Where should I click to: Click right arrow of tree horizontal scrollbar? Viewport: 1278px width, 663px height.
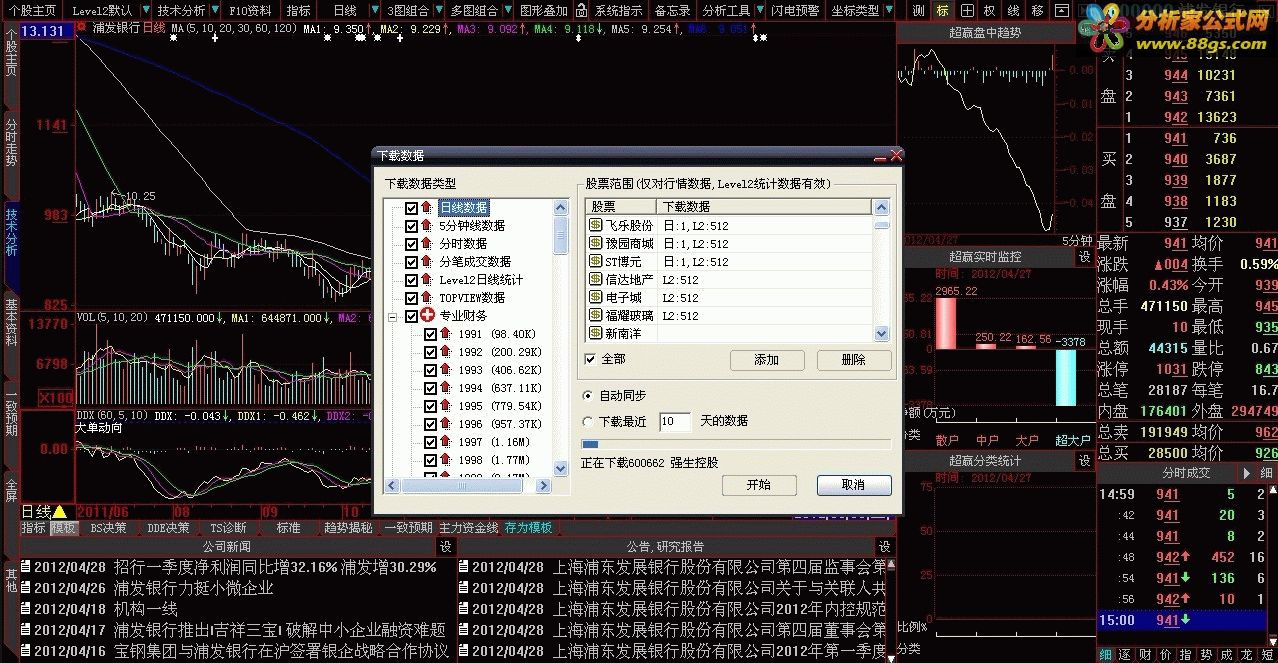click(544, 486)
